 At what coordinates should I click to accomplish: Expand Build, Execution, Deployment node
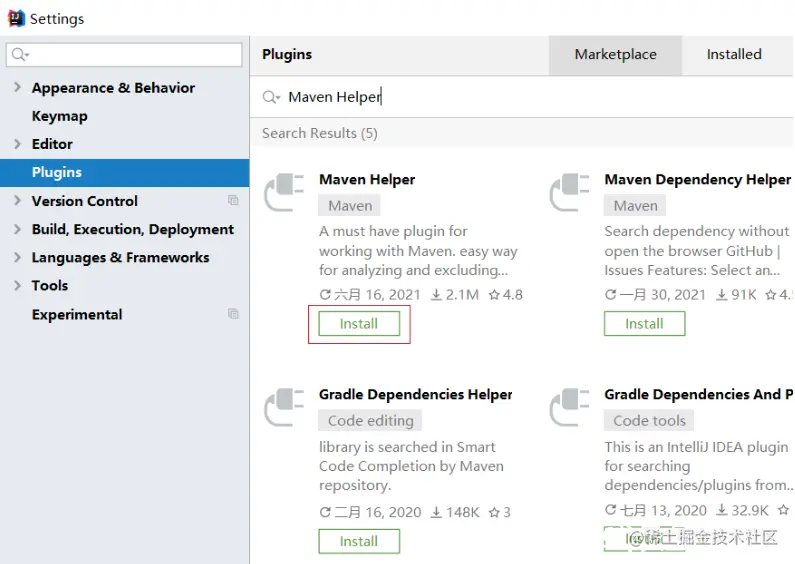(x=17, y=229)
